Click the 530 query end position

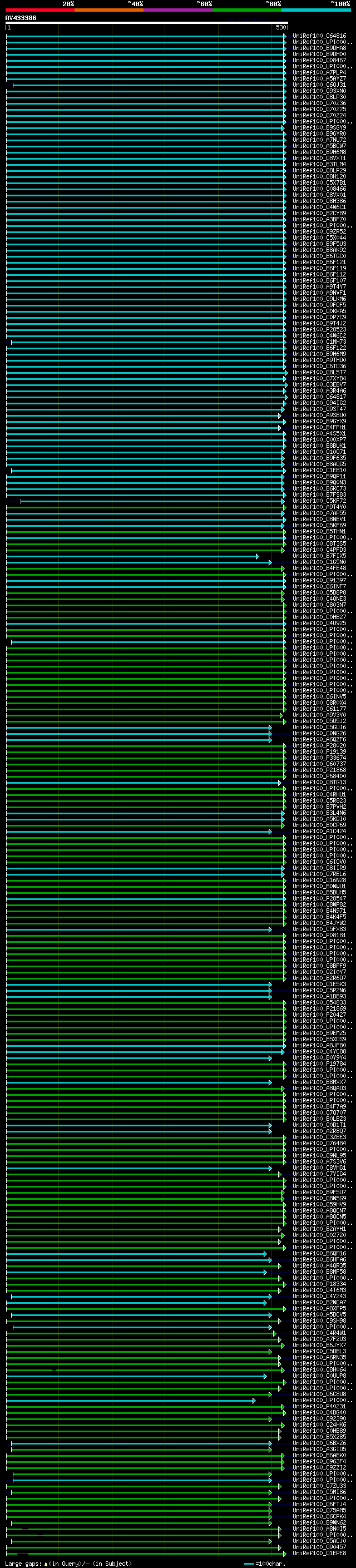pos(280,27)
